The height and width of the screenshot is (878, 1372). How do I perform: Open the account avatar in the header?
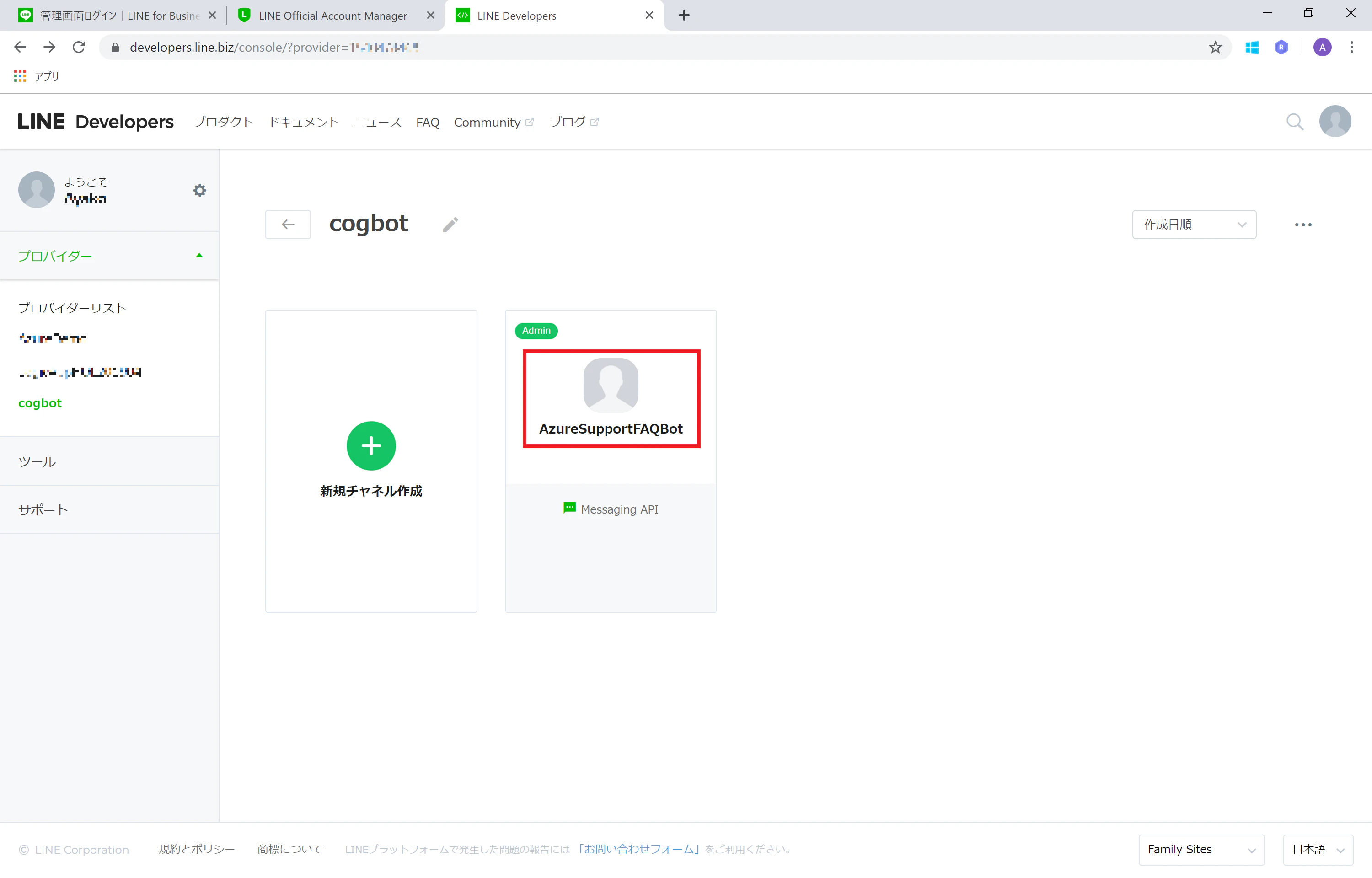[1335, 122]
